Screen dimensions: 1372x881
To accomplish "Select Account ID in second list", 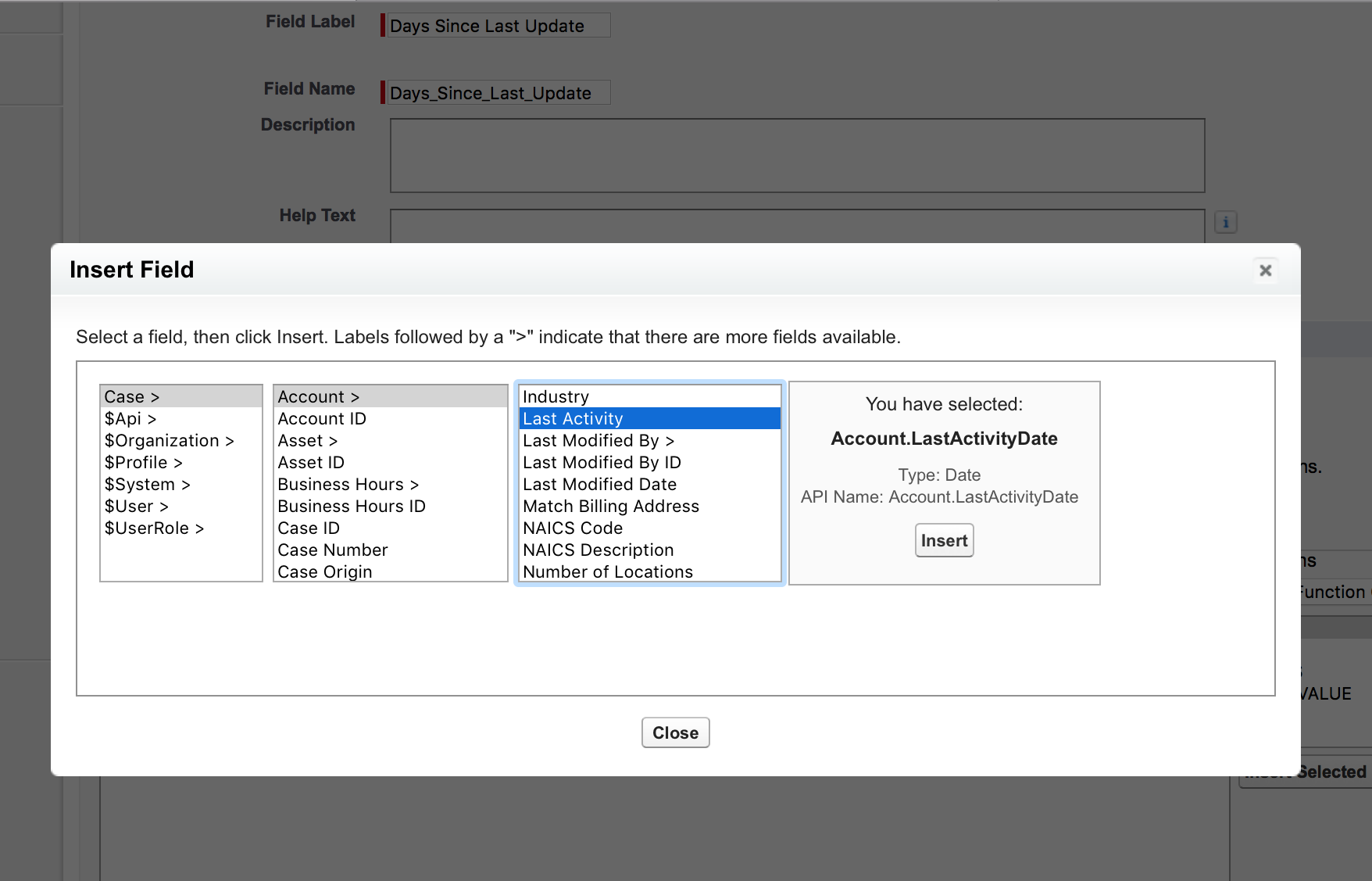I will click(x=322, y=419).
